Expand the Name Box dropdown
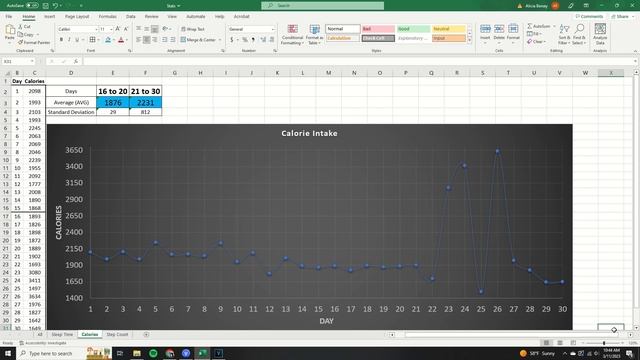 click(x=32, y=61)
